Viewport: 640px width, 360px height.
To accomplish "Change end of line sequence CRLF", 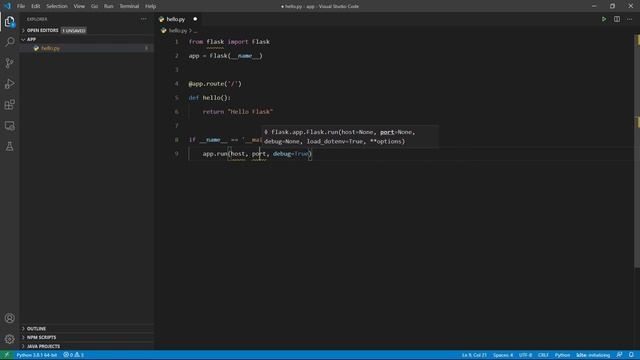I will click(543, 355).
